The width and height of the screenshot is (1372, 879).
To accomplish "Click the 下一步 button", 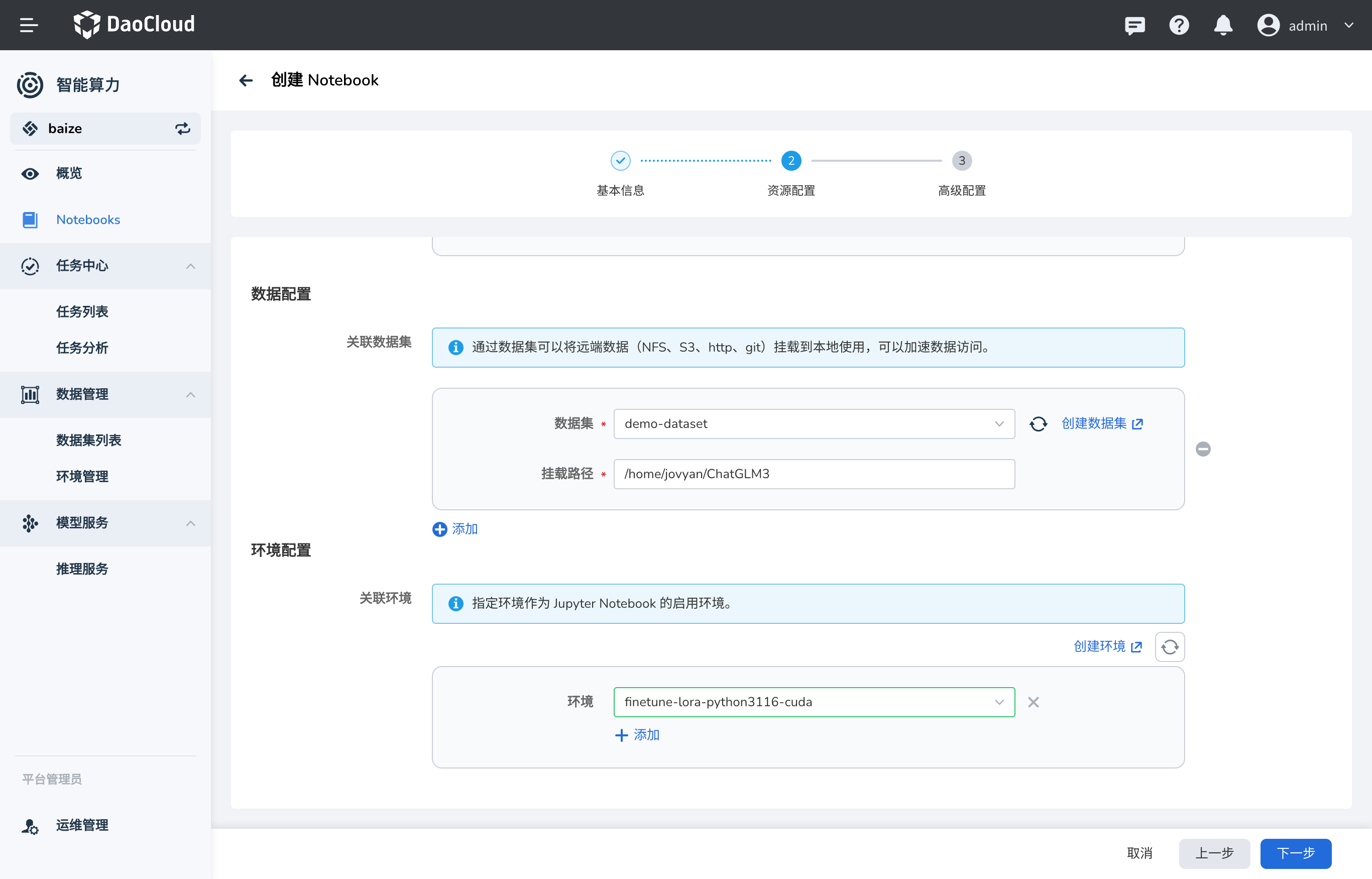I will point(1296,853).
